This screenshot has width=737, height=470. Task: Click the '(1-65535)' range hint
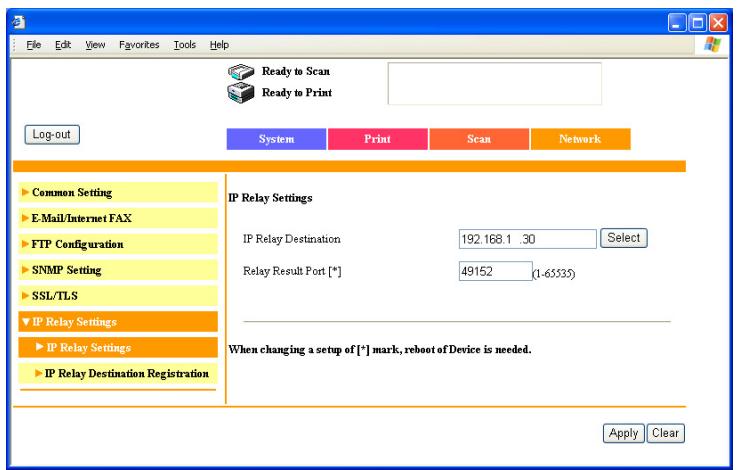click(x=554, y=274)
